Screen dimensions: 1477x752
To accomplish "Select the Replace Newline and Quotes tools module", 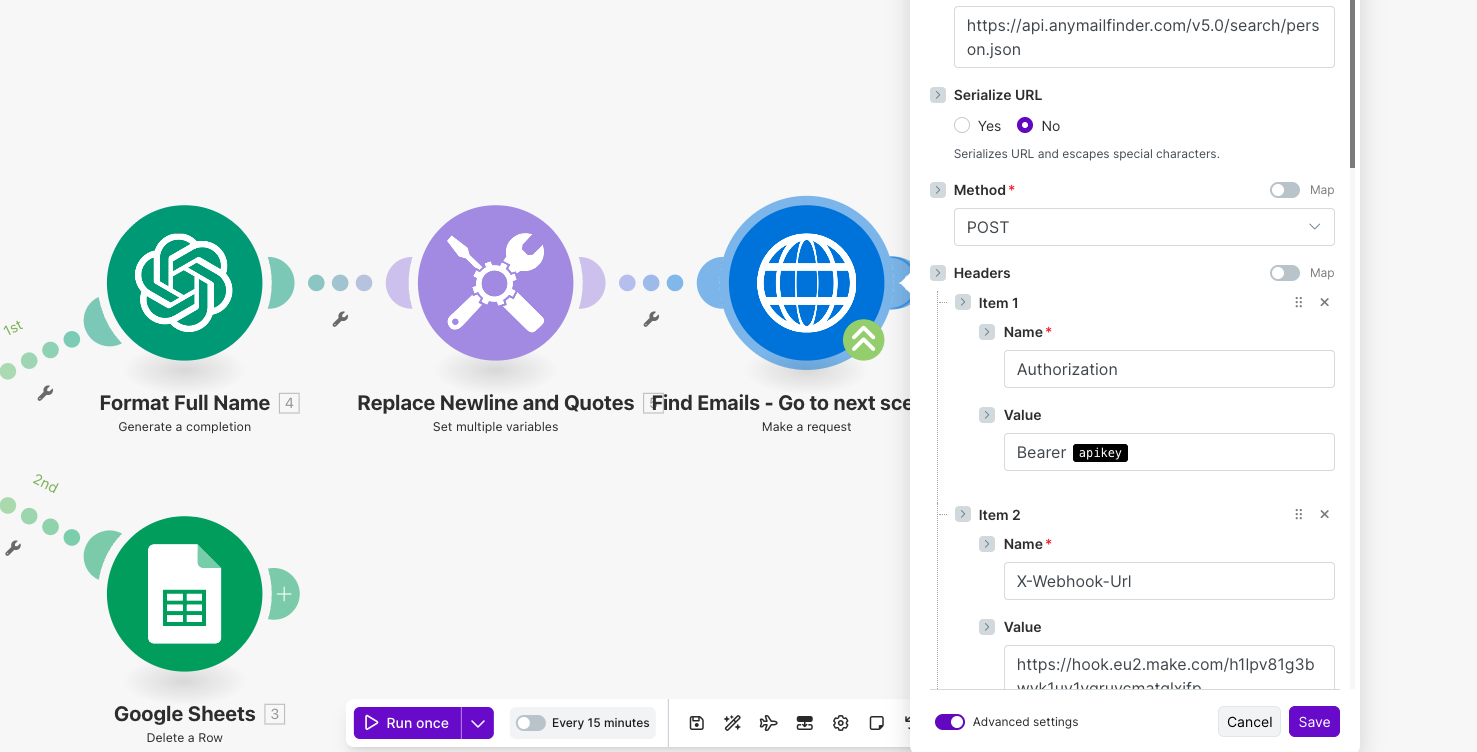I will tap(495, 283).
